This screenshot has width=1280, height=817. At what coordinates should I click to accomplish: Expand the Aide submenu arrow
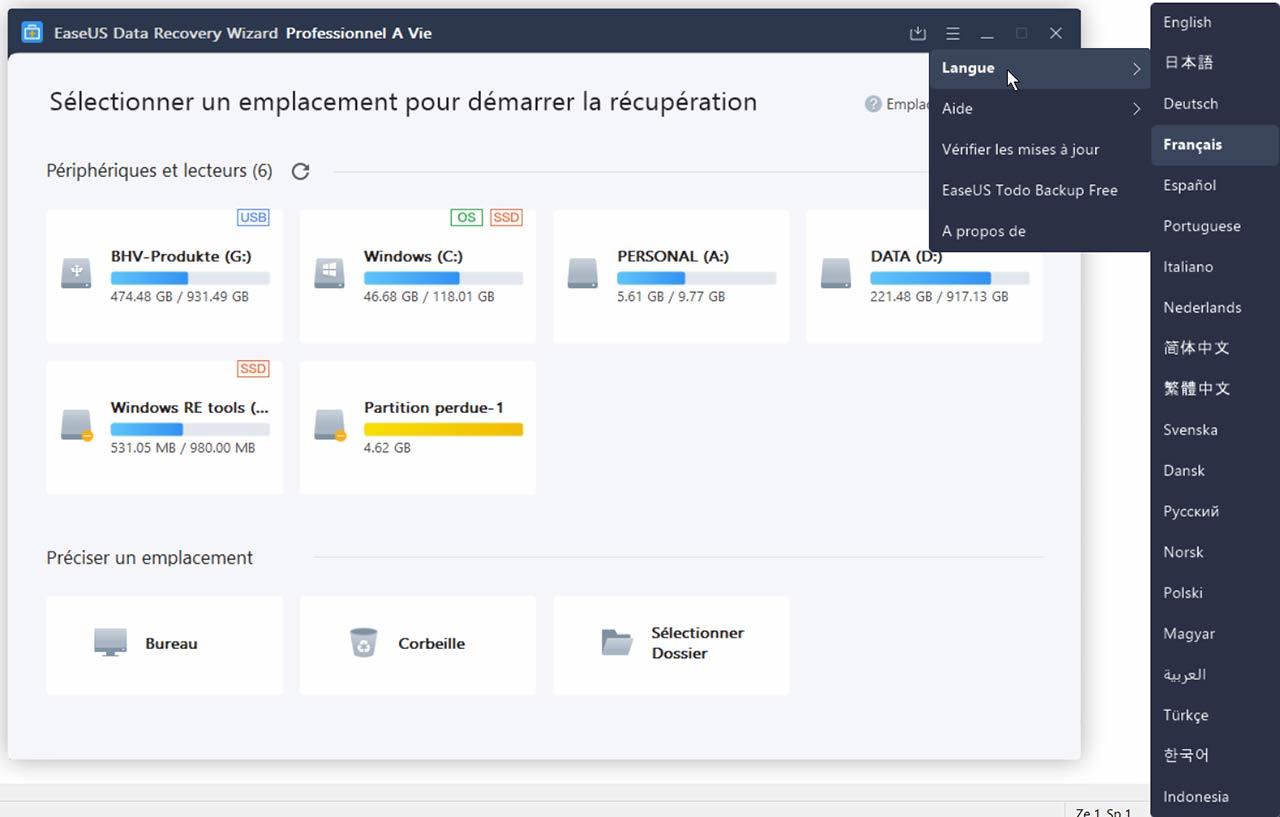coord(1136,109)
